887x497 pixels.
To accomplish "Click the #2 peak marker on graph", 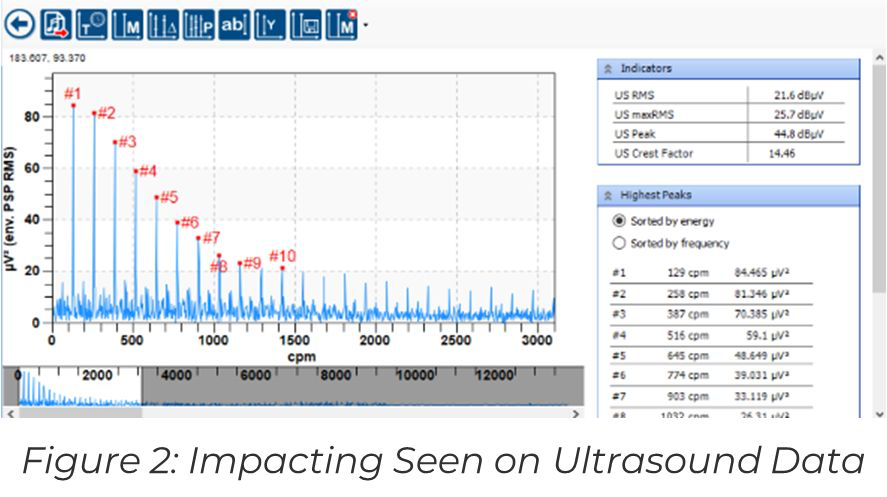I will click(x=94, y=113).
